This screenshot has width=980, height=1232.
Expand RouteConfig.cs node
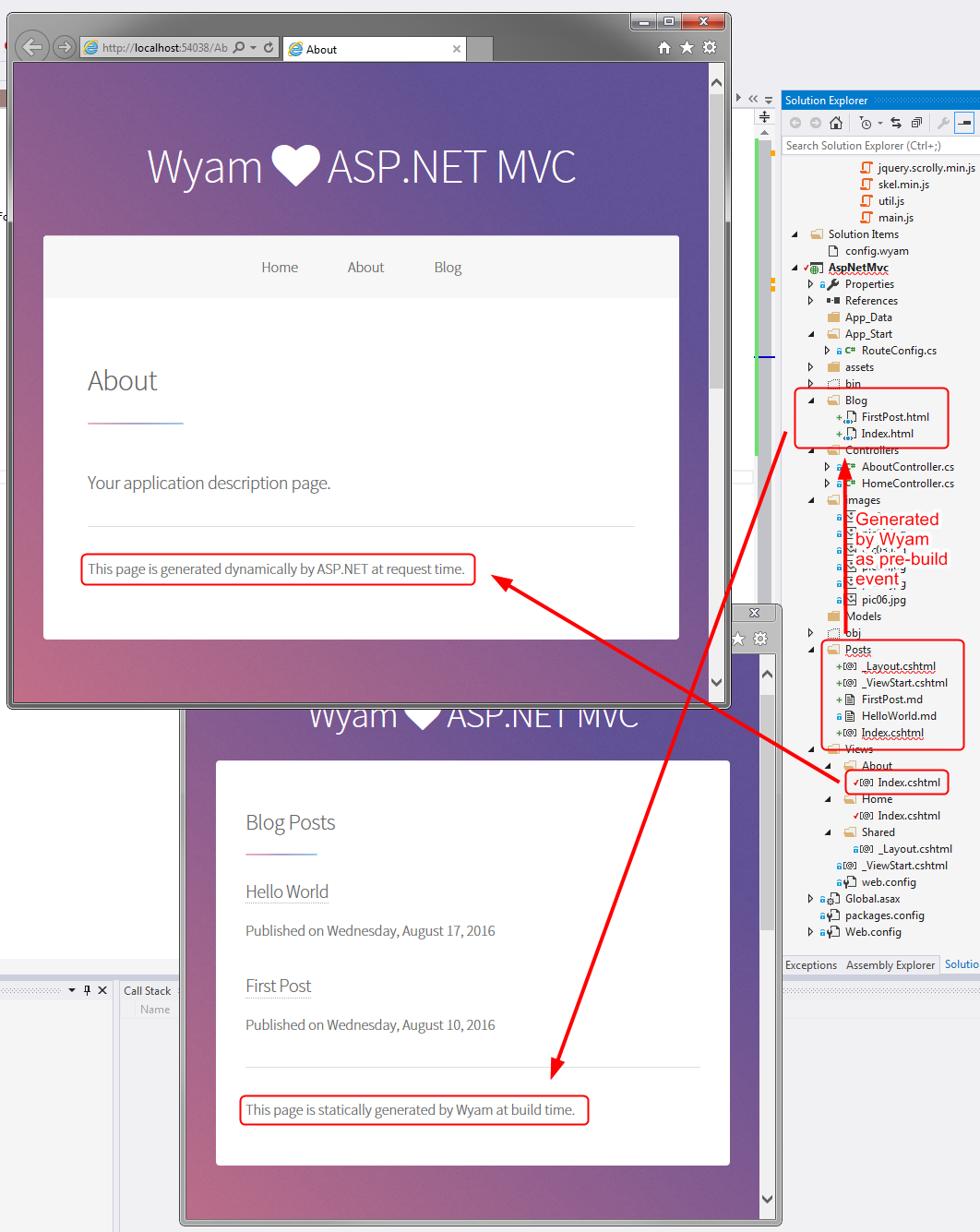[828, 351]
